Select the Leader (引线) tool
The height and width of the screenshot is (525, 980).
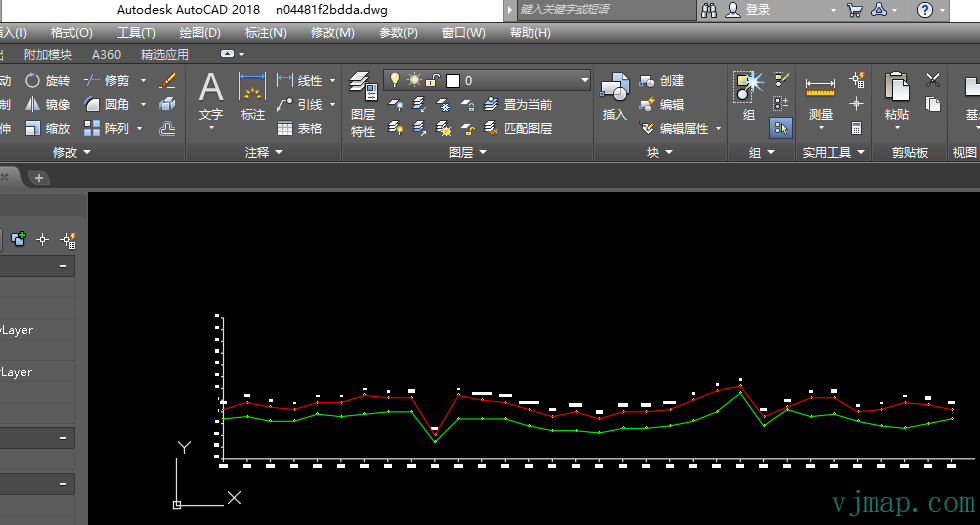coord(301,104)
